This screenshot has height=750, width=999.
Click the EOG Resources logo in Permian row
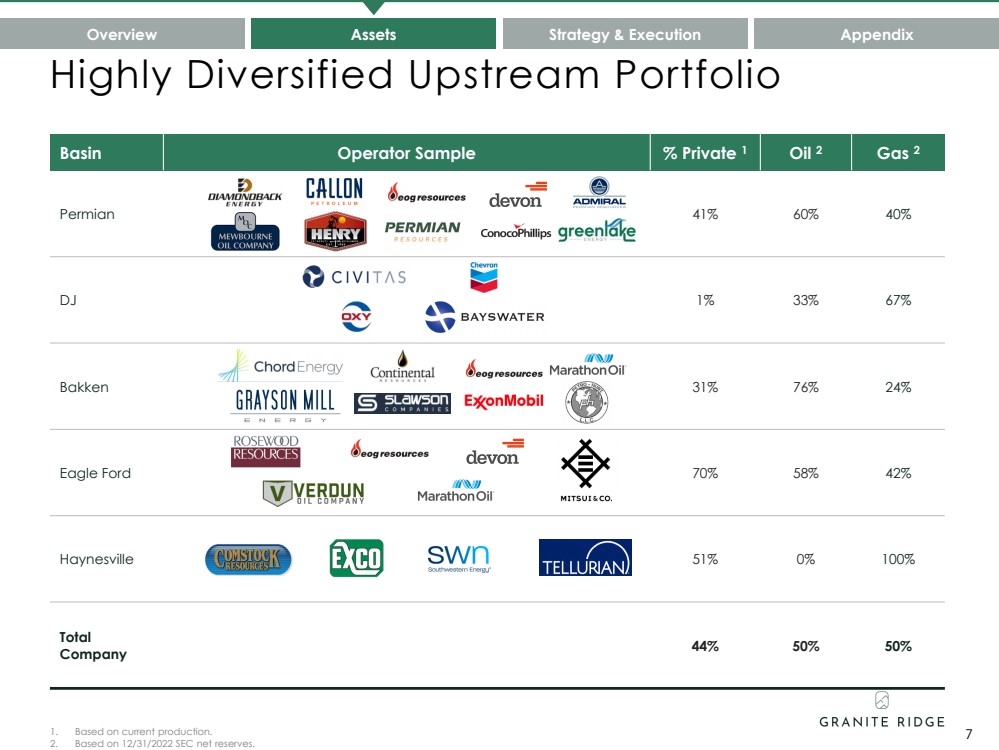(426, 193)
